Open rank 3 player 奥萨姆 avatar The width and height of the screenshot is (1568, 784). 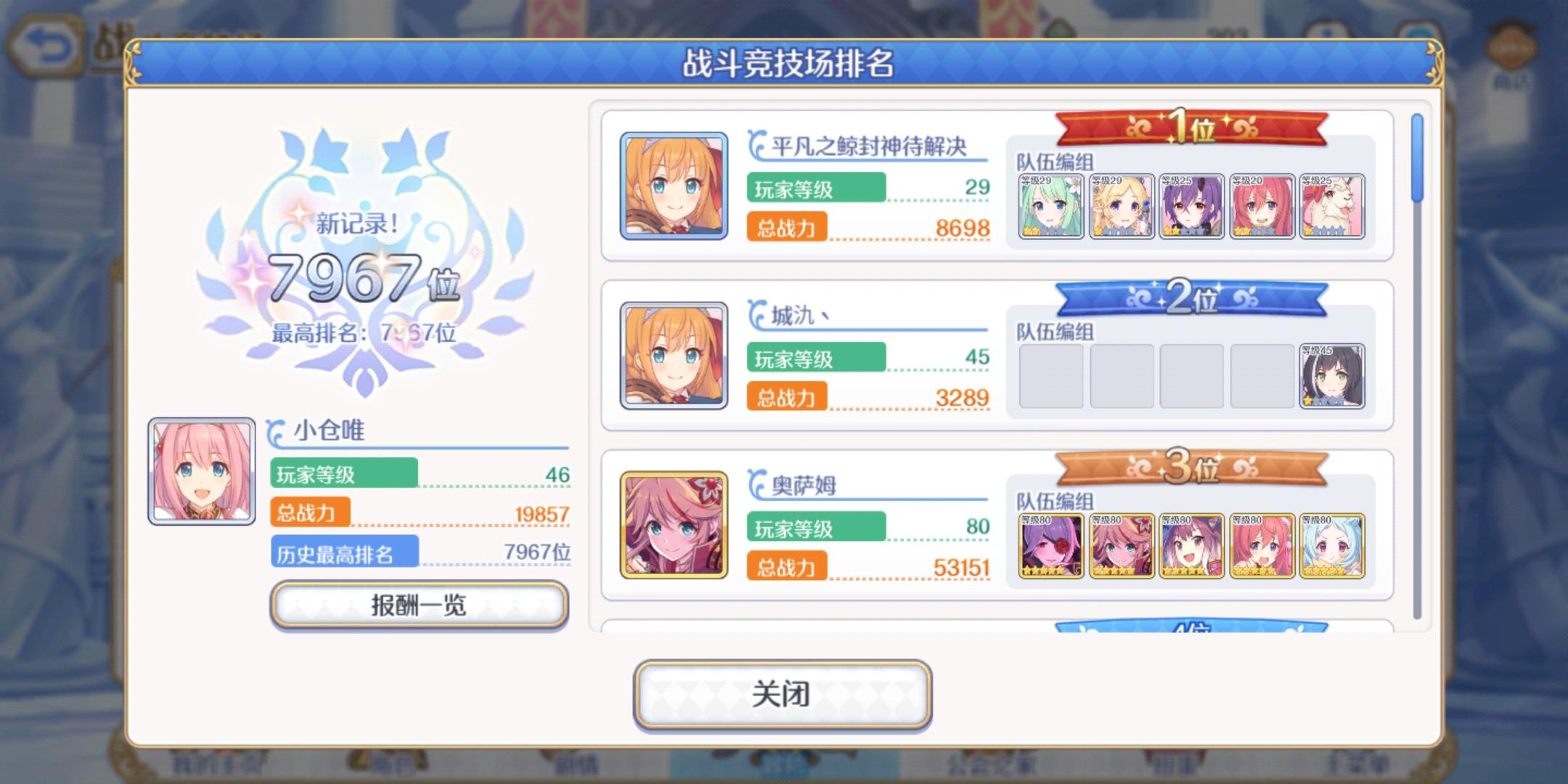click(674, 525)
